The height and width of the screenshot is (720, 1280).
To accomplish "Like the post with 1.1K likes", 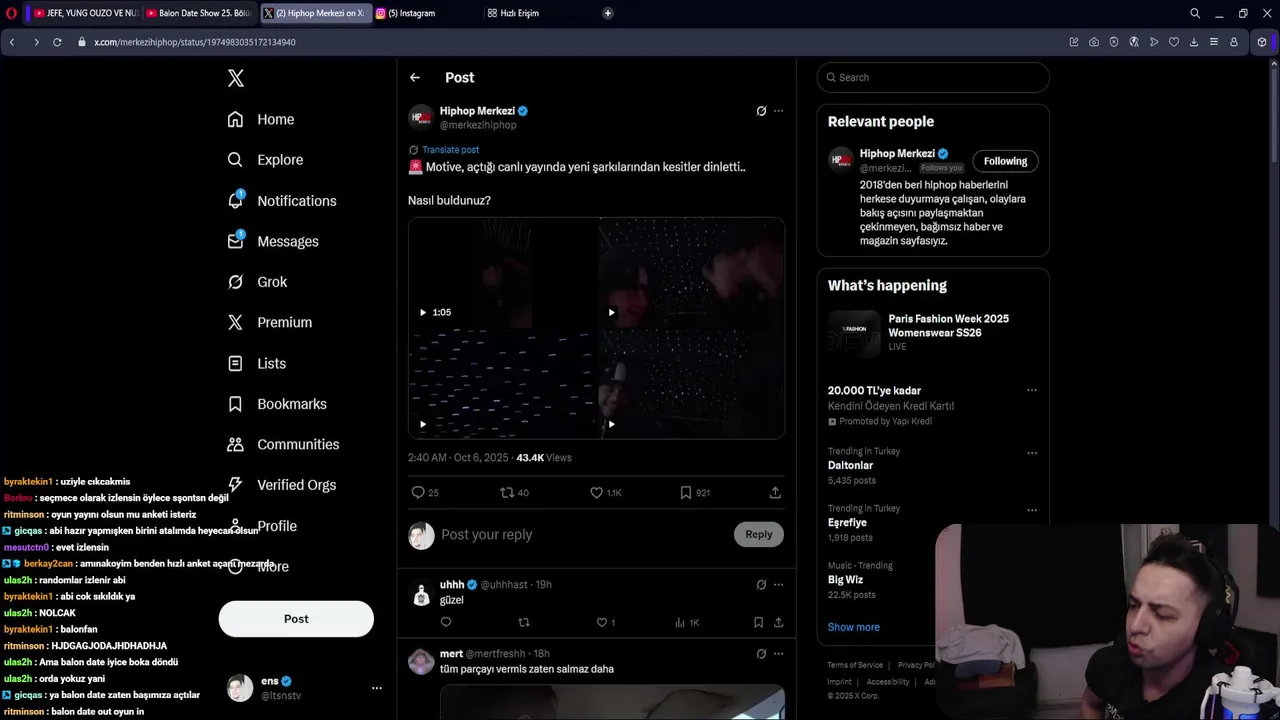I will pyautogui.click(x=606, y=492).
